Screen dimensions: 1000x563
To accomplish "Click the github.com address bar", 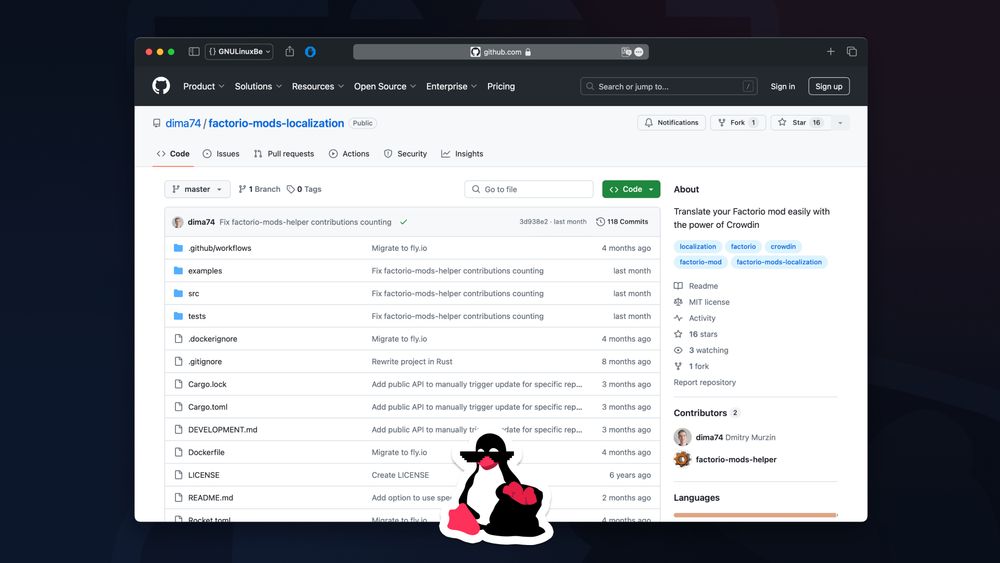I will pos(501,52).
